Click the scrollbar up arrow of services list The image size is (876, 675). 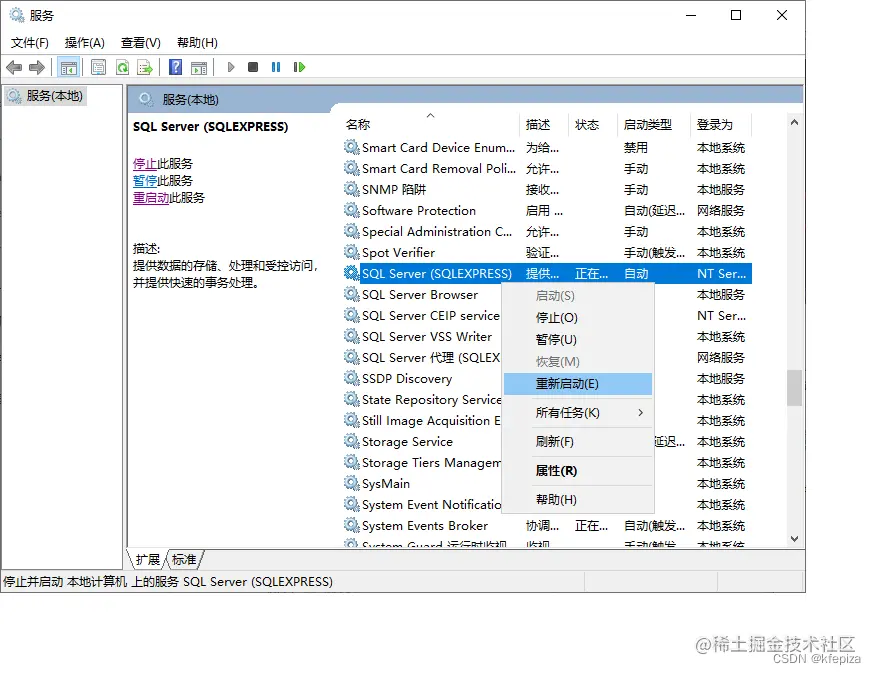(x=794, y=122)
